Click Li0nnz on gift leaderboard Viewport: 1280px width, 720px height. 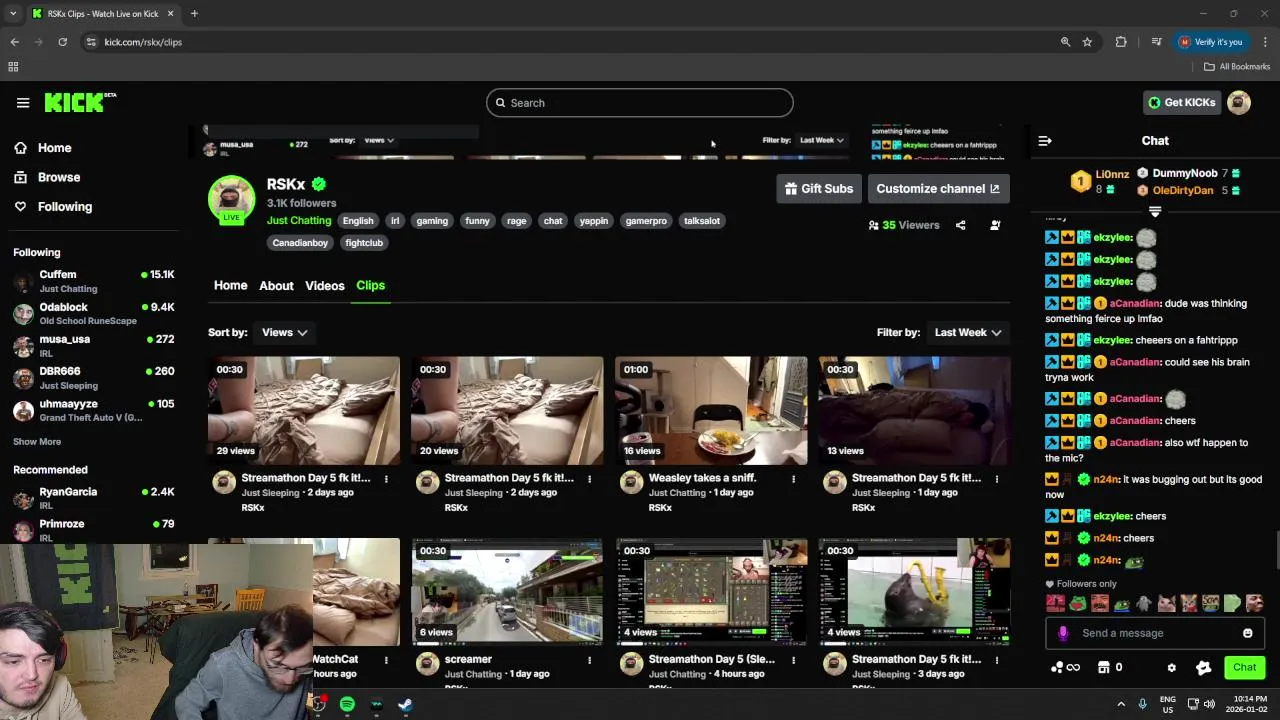click(1111, 174)
